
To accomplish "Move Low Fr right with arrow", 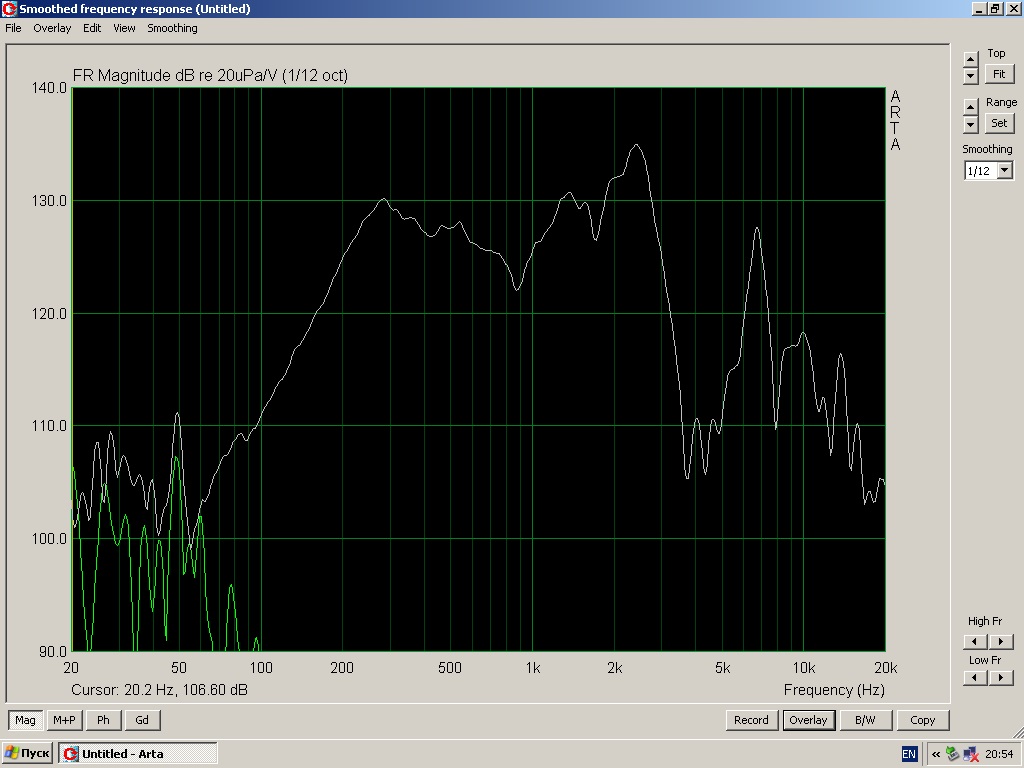I will point(1001,678).
